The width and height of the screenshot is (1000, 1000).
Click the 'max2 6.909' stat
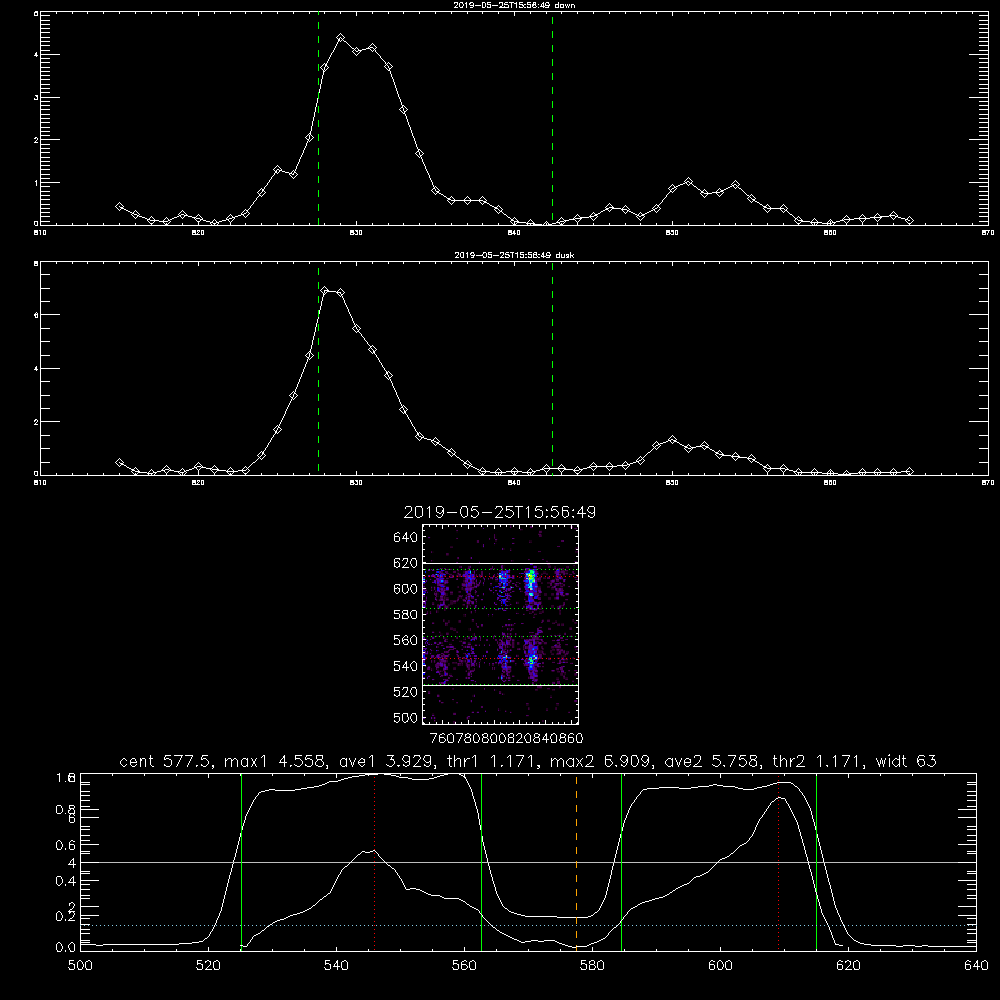603,761
